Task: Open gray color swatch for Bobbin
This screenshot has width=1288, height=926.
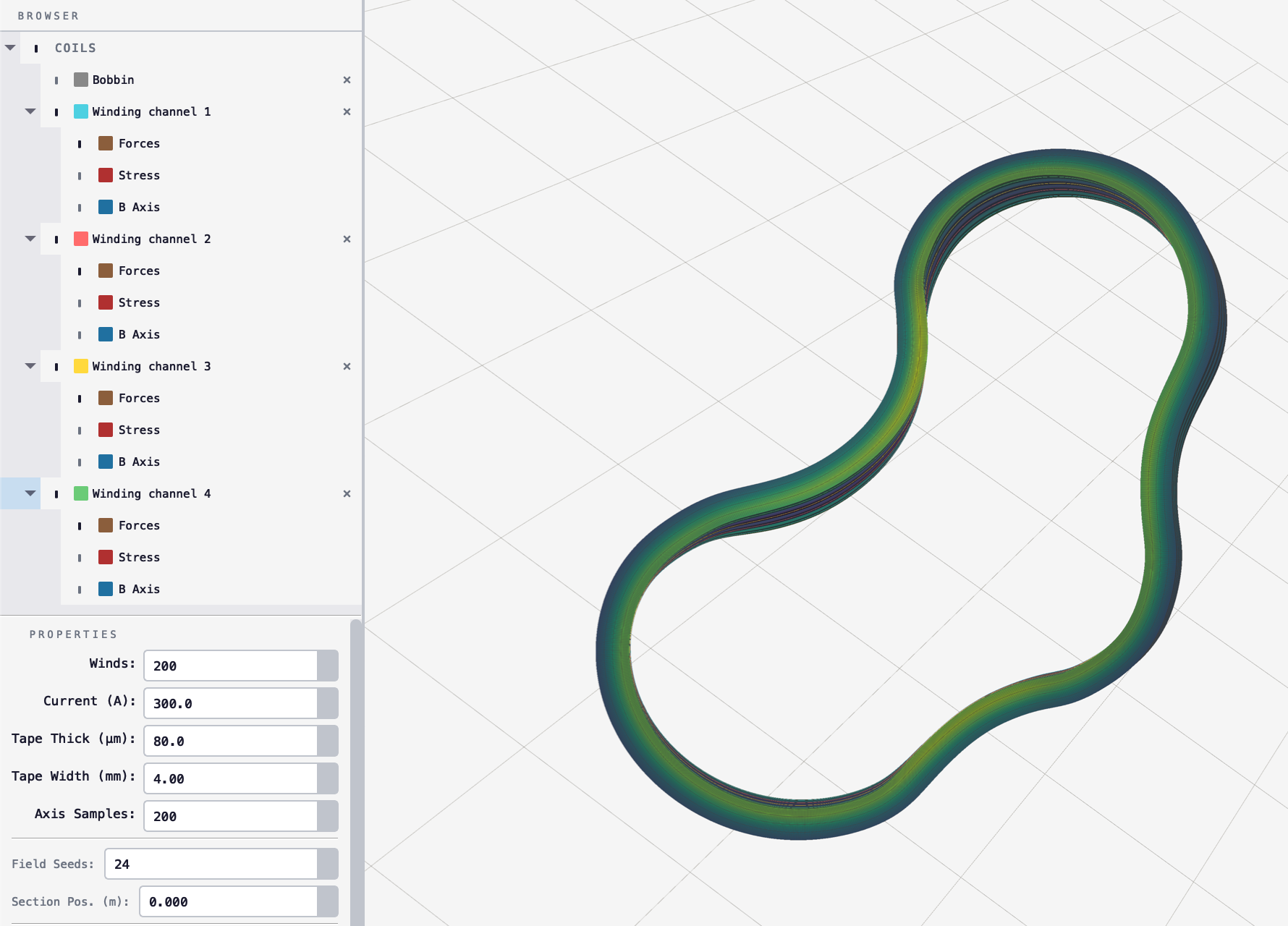Action: (x=81, y=80)
